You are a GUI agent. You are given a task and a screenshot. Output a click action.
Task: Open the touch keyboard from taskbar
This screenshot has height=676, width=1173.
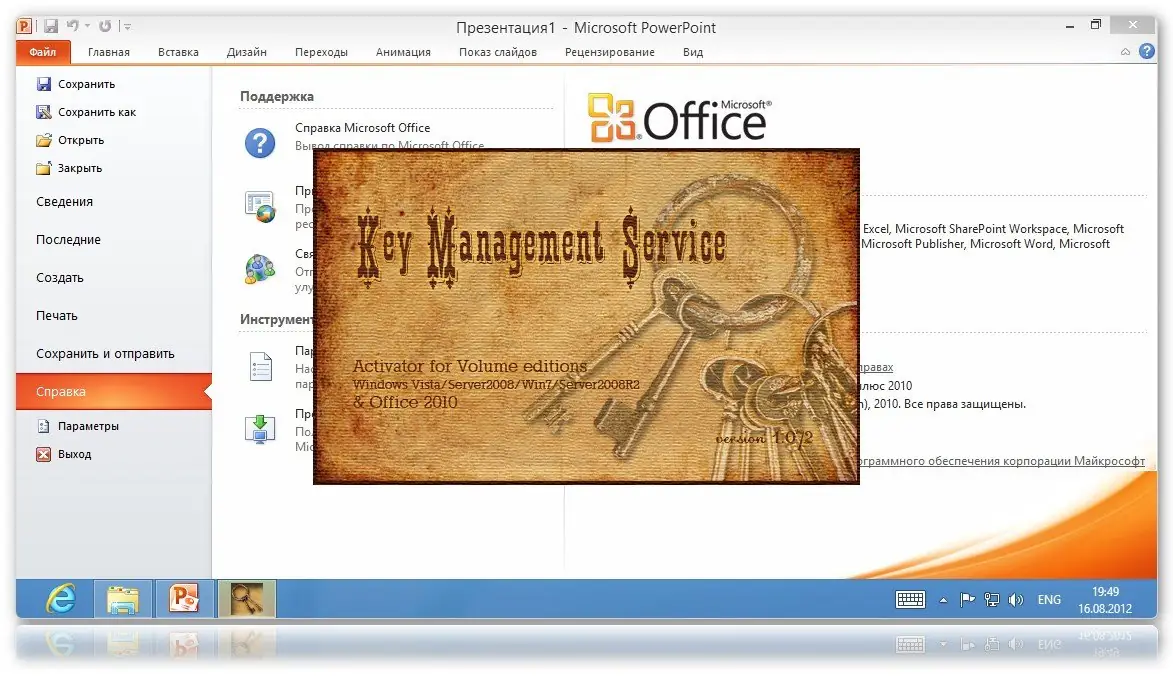(x=910, y=600)
